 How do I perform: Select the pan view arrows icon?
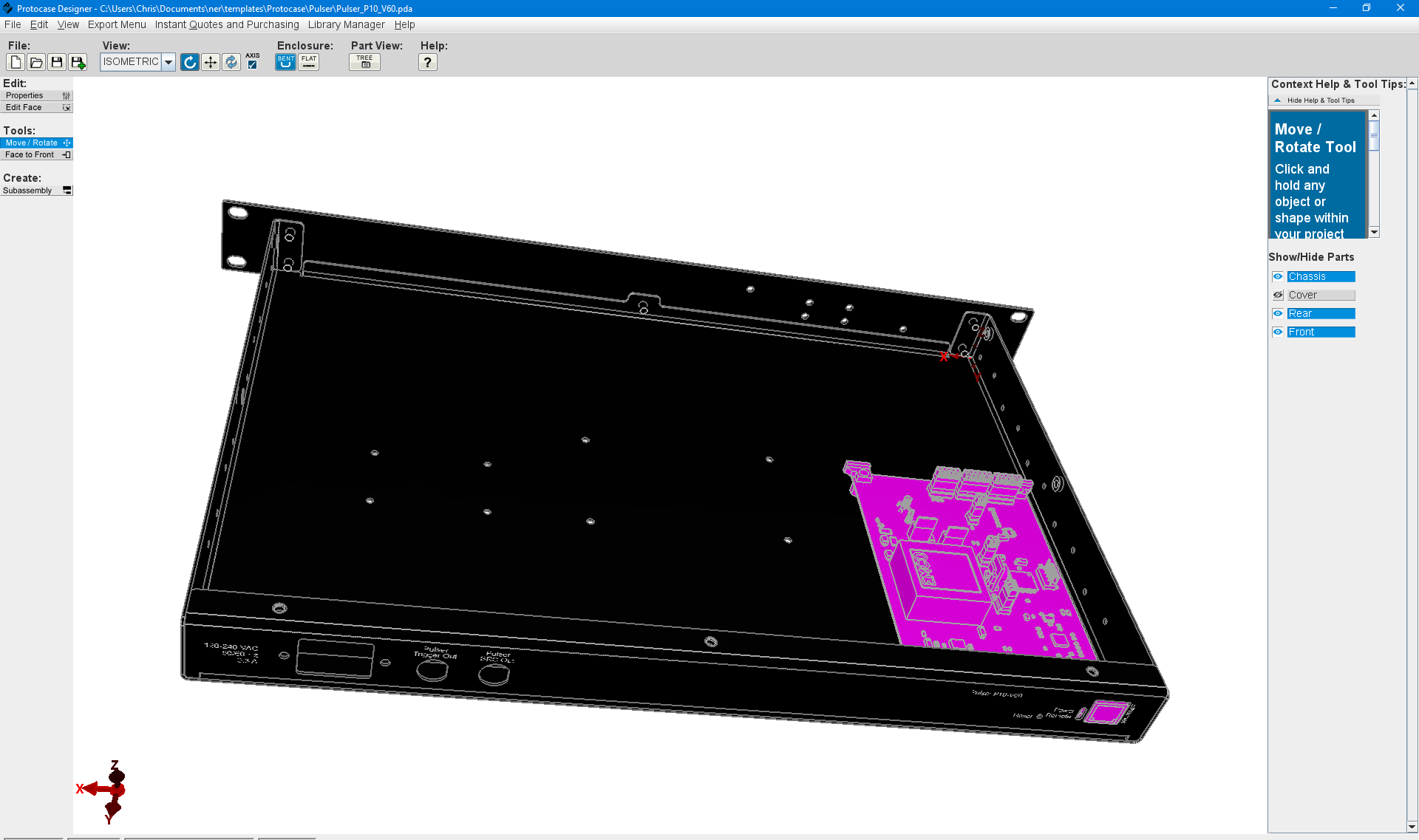211,63
